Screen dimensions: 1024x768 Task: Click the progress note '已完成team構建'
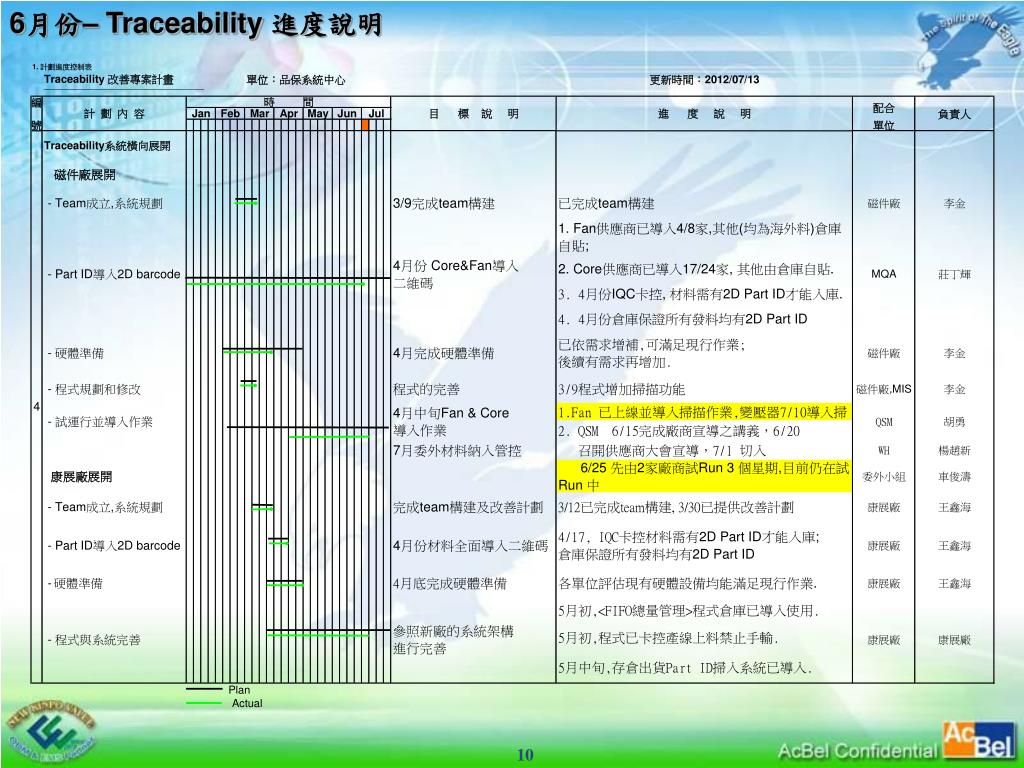[x=606, y=204]
